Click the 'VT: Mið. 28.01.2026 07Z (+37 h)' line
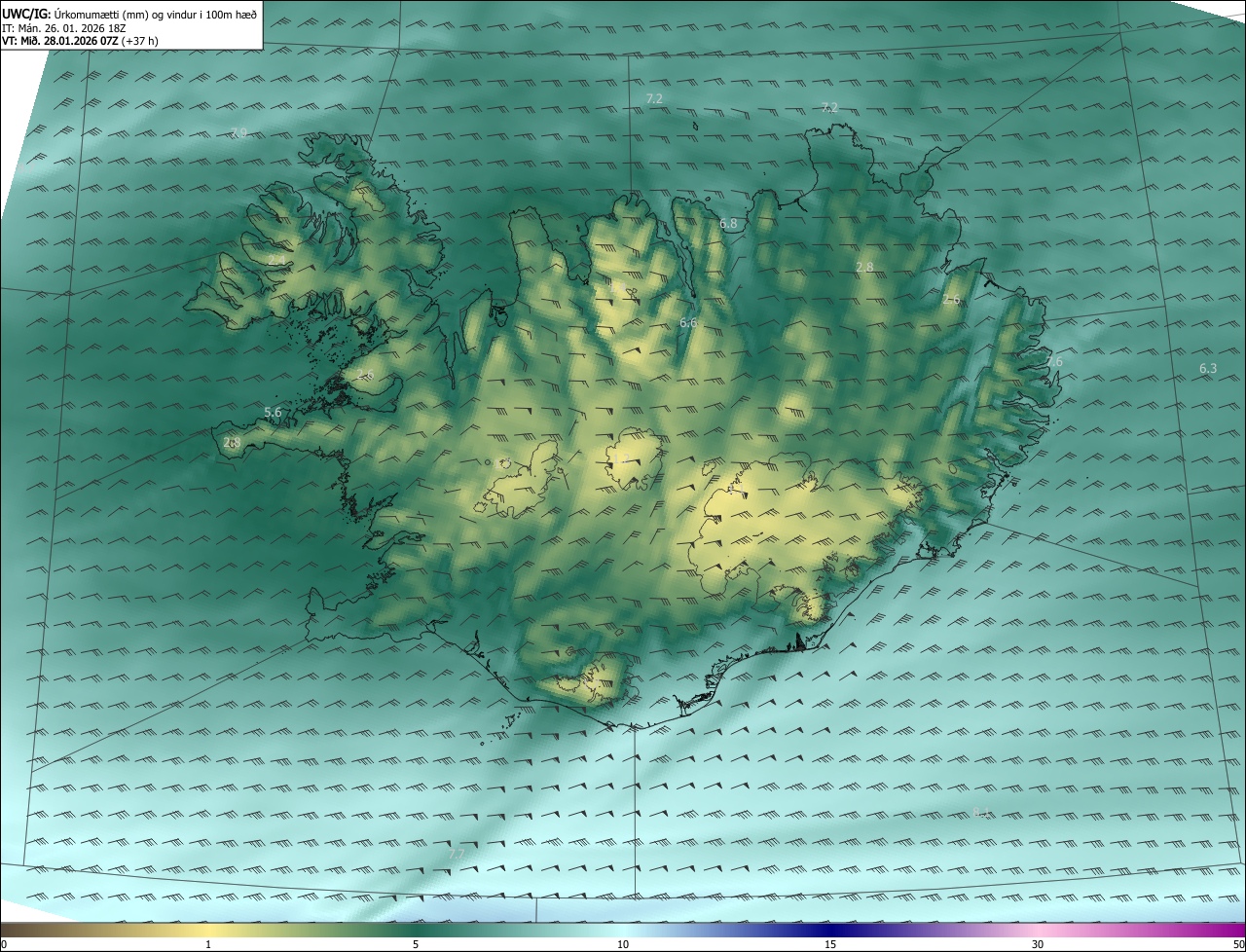Screen dimensions: 1246x952 pos(81,41)
